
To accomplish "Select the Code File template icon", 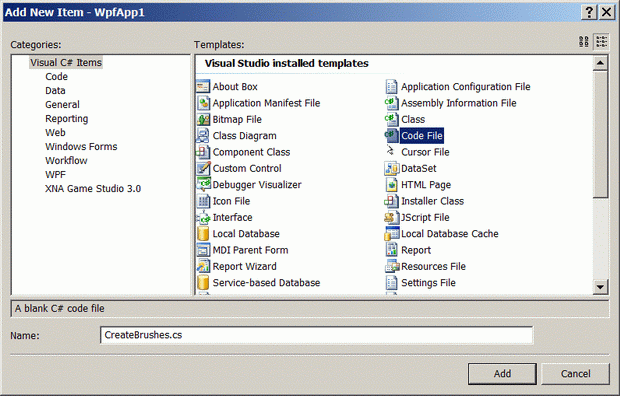I will tap(391, 135).
